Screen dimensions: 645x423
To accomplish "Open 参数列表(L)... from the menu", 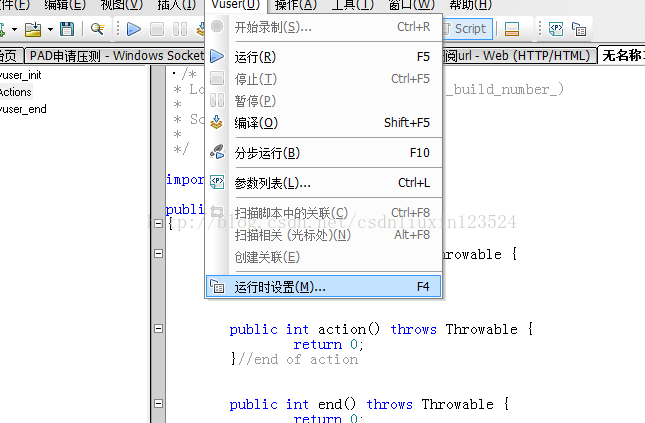I will (x=324, y=183).
